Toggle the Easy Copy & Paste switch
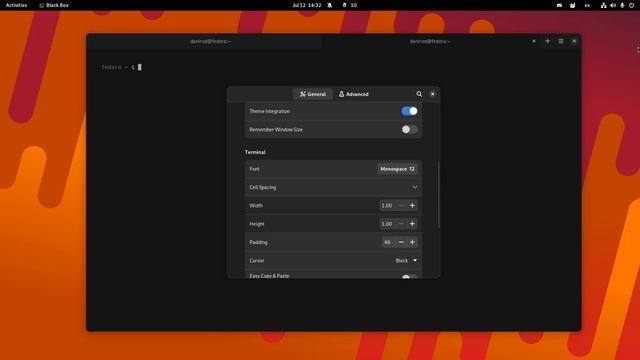 click(409, 277)
